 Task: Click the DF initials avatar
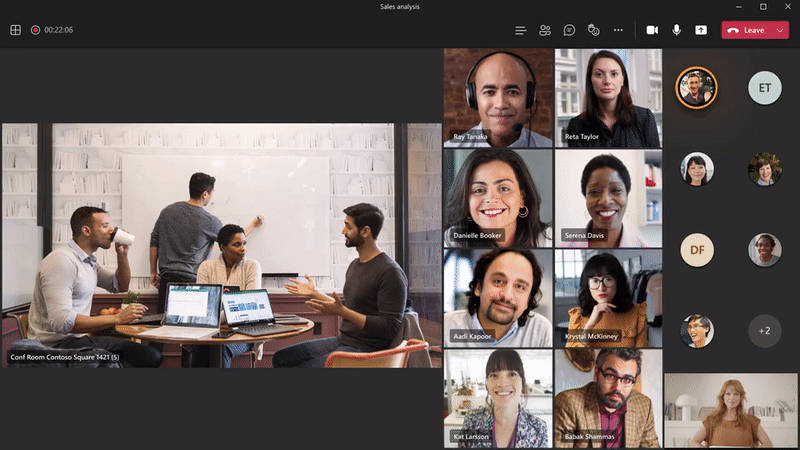pyautogui.click(x=697, y=250)
